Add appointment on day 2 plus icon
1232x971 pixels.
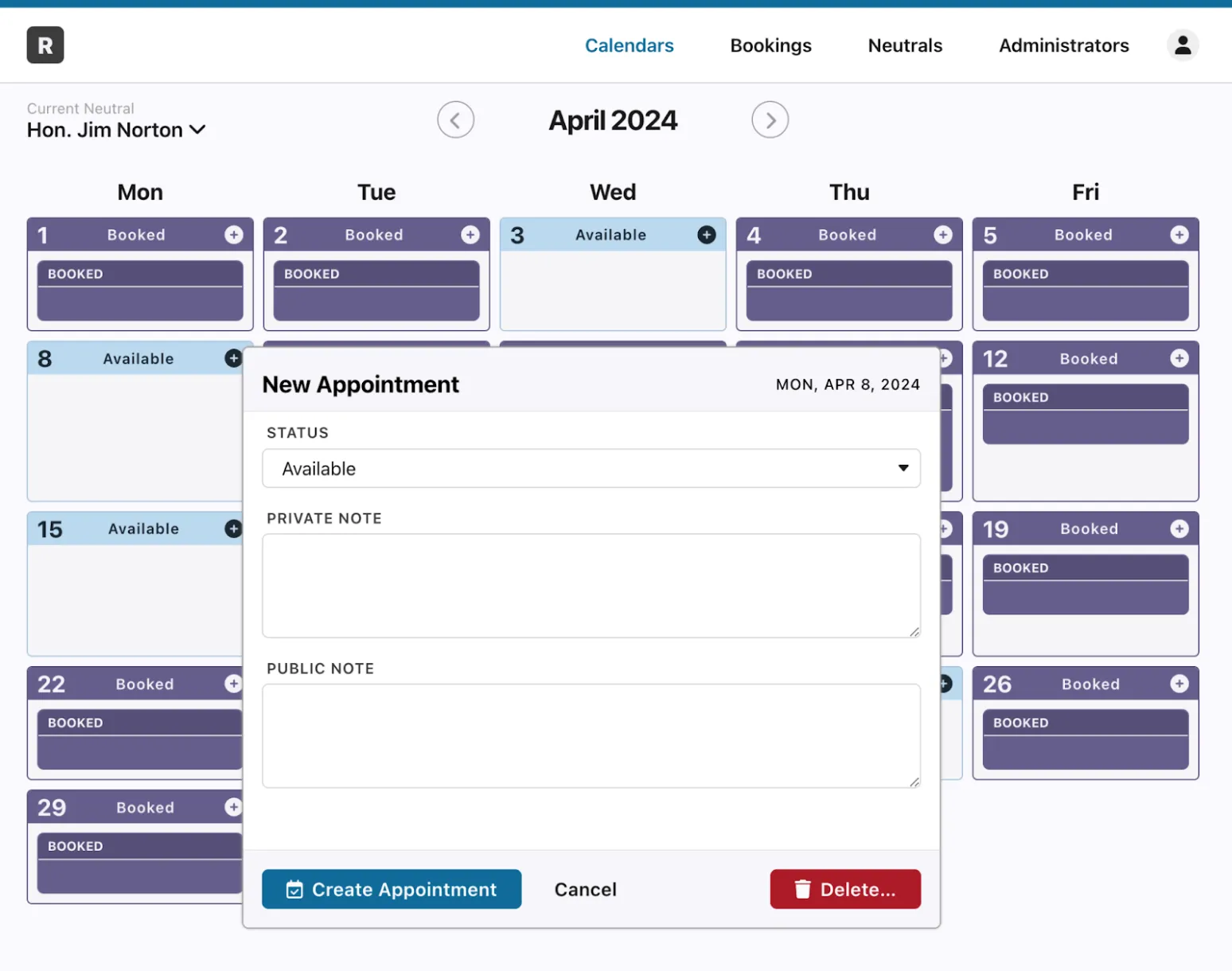pos(470,235)
